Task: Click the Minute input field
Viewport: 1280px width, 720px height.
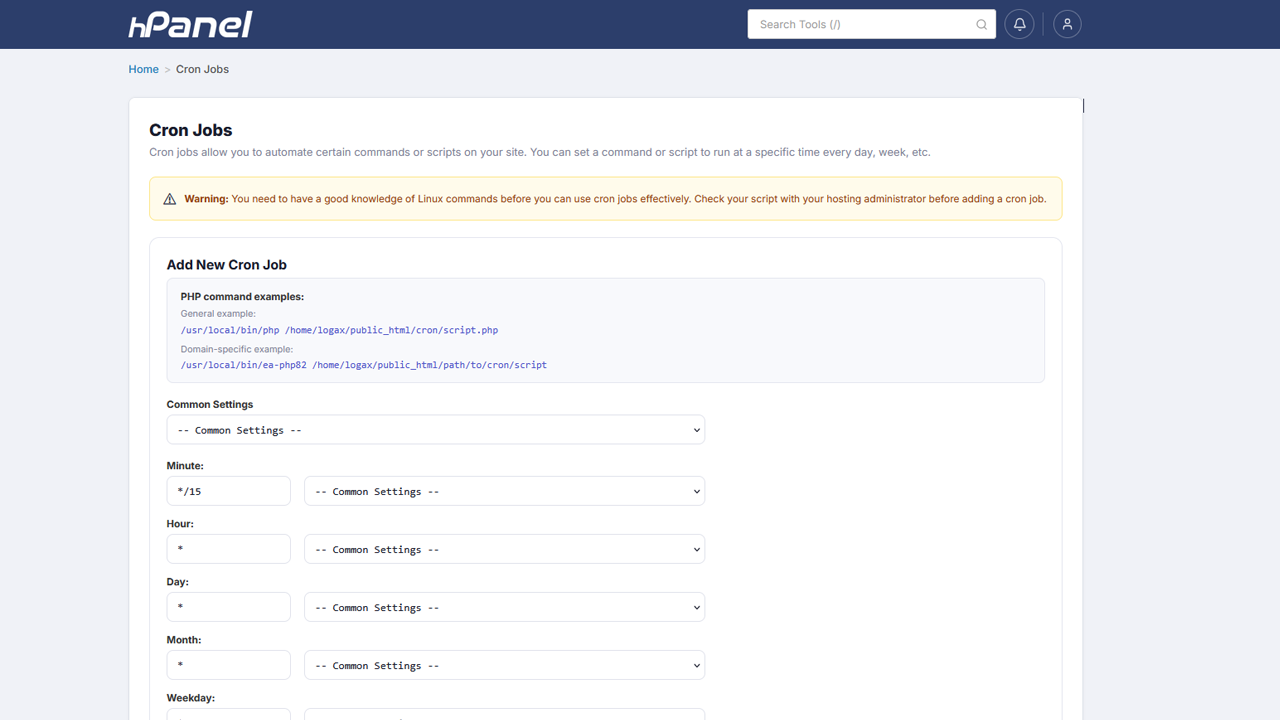Action: click(228, 491)
